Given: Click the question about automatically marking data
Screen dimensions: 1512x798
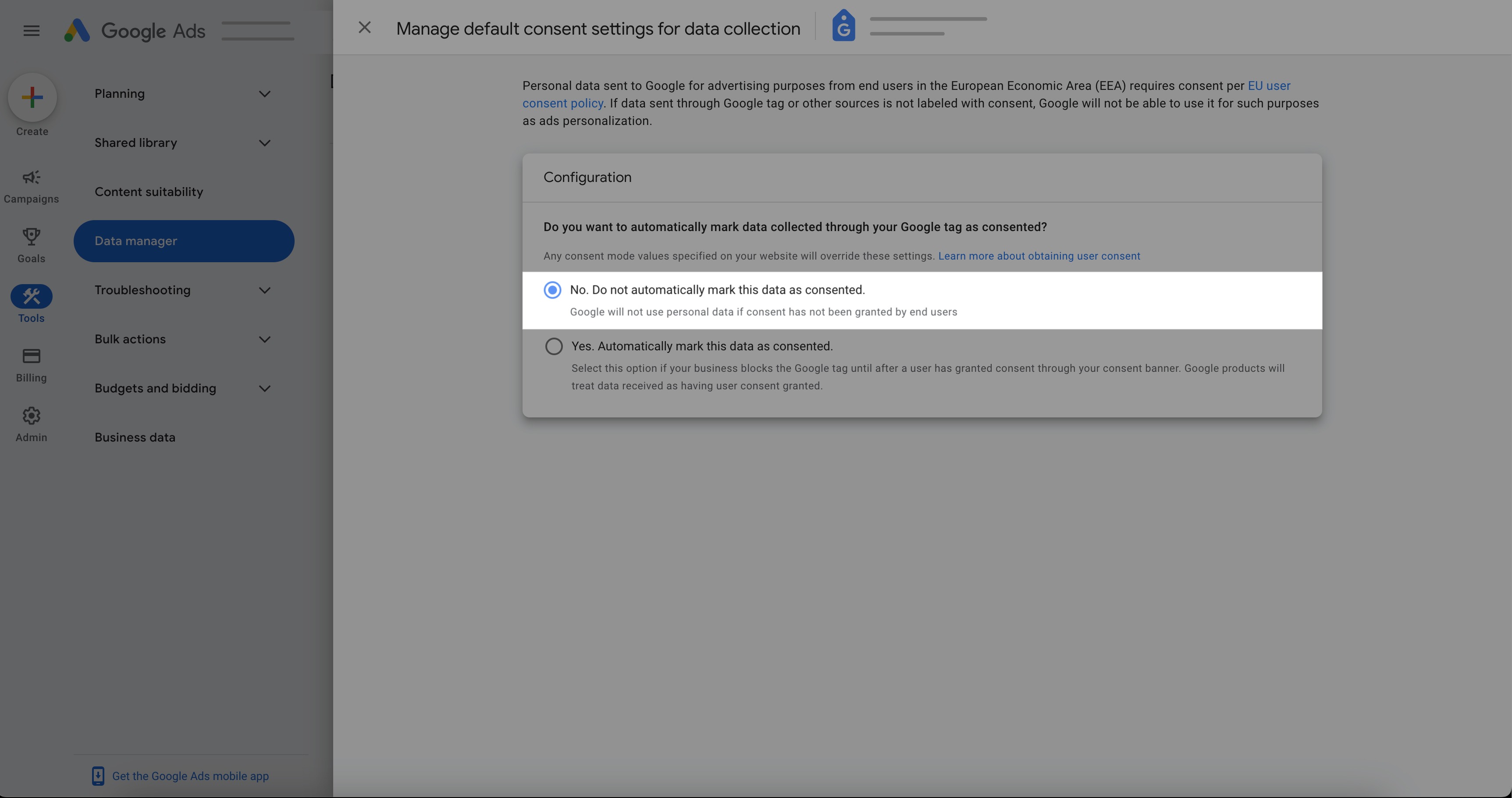Looking at the screenshot, I should pos(795,227).
